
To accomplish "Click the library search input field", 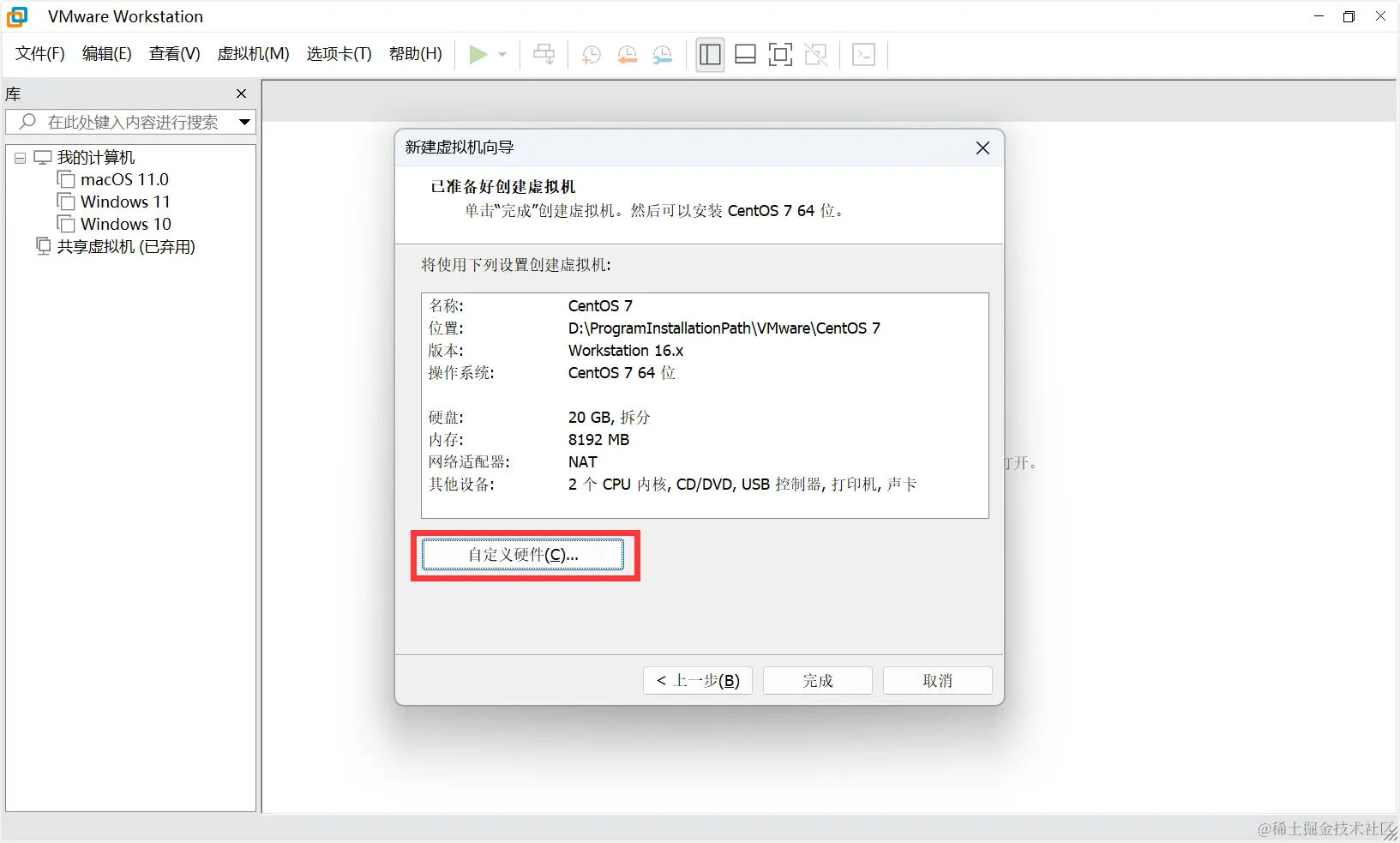I will pos(130,122).
